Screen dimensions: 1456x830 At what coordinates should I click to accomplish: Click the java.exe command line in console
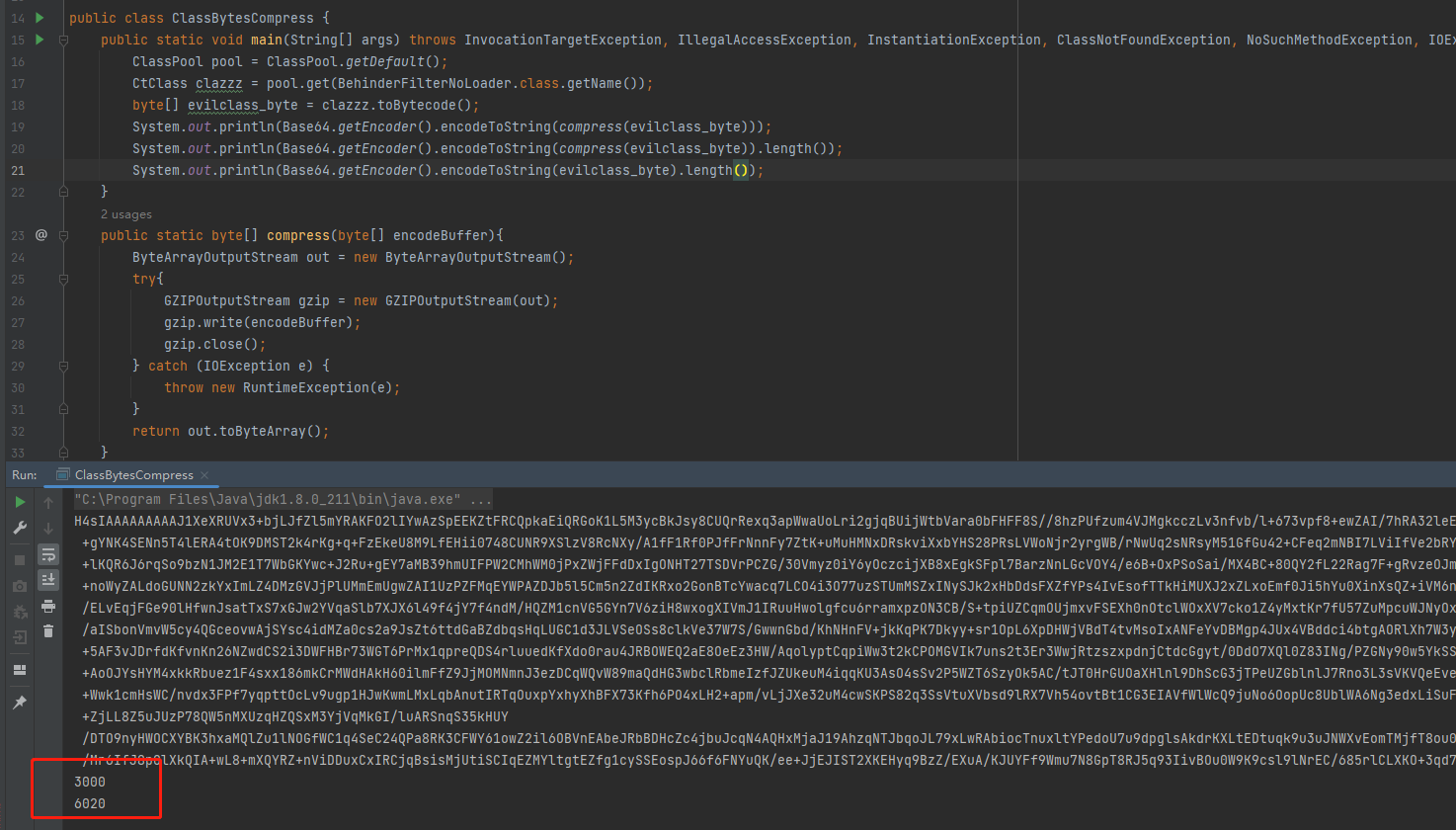283,499
